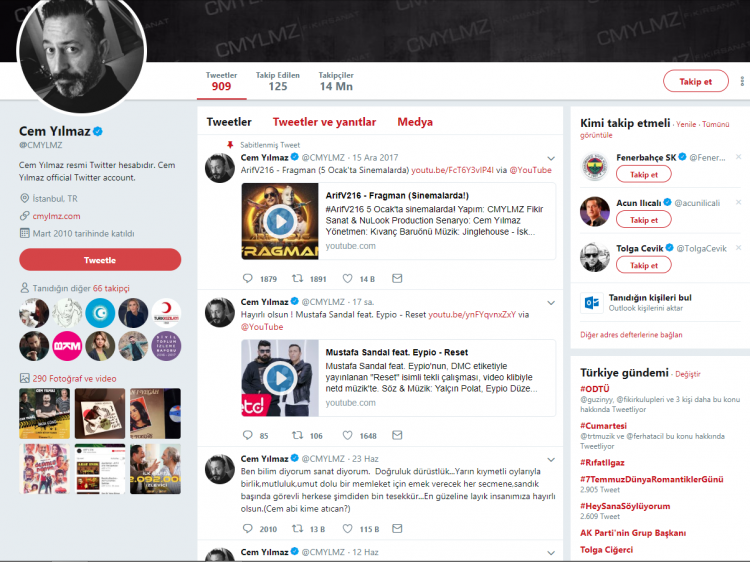Open Tolga Ciğerci trending topic
The width and height of the screenshot is (750, 562).
[607, 550]
